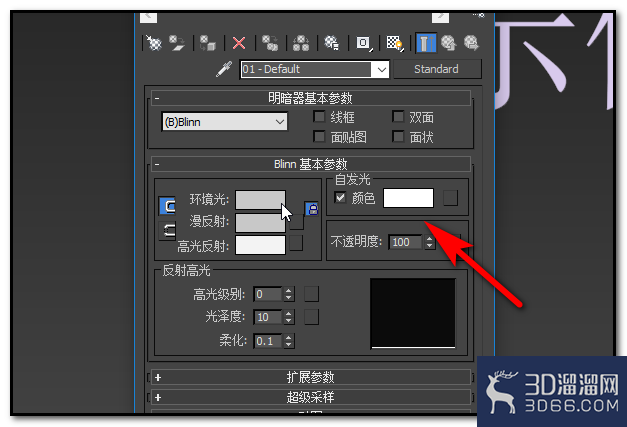Image resolution: width=627 pixels, height=427 pixels.
Task: Click the black highlight curve preview
Action: pyautogui.click(x=413, y=313)
